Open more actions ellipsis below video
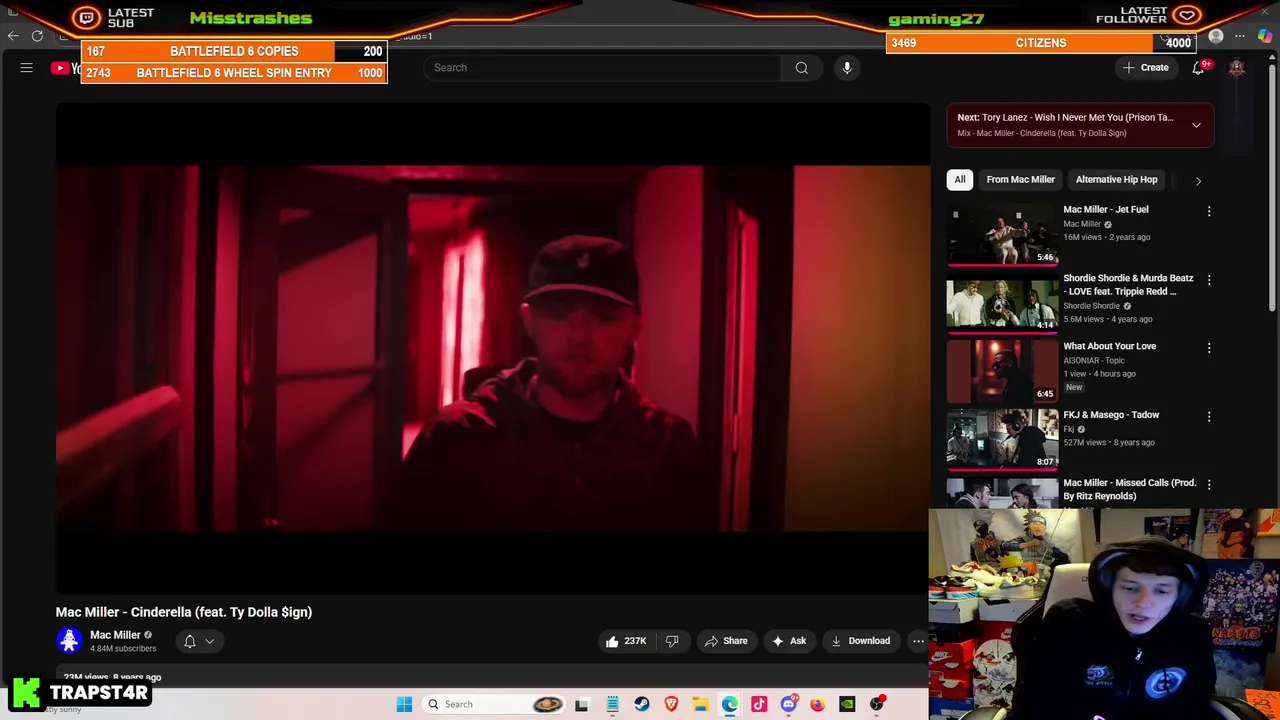 pyautogui.click(x=918, y=641)
